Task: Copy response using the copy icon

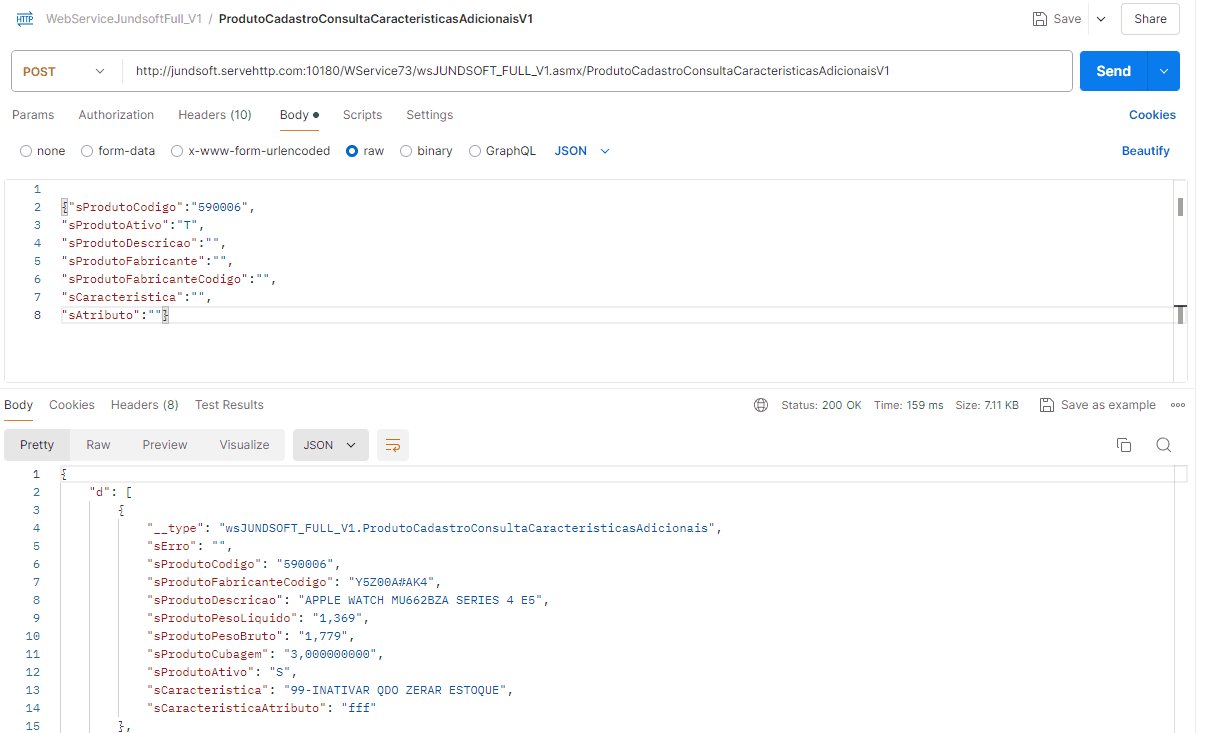Action: 1124,445
